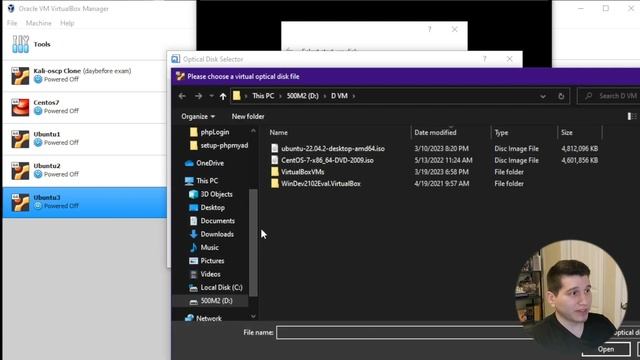Click the WinDev2102Eval.VirtualBox folder icon
This screenshot has height=360, width=640.
pyautogui.click(x=275, y=184)
